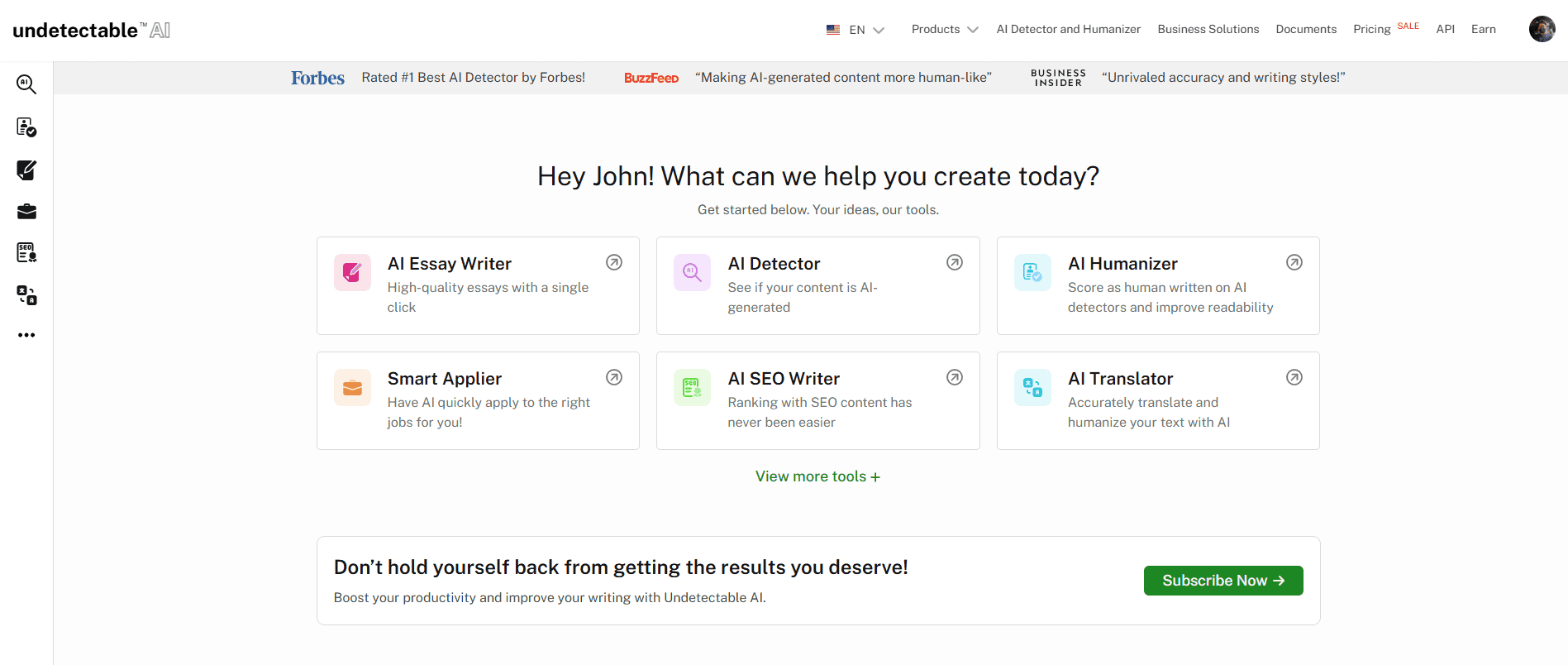1568x665 pixels.
Task: Open the AI Detector title link
Action: click(774, 264)
